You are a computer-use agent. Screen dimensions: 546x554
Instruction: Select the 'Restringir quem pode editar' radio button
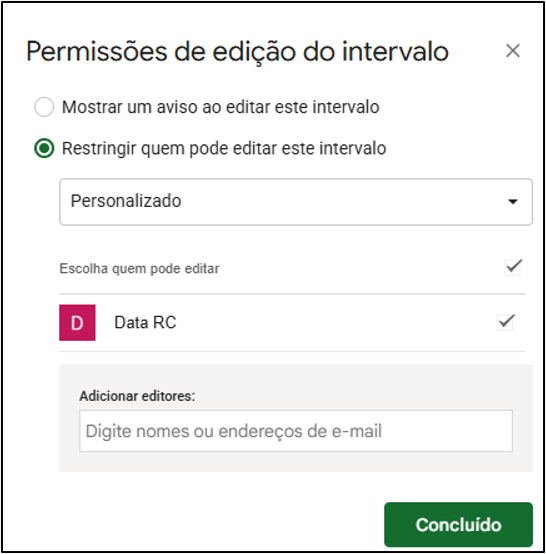44,148
